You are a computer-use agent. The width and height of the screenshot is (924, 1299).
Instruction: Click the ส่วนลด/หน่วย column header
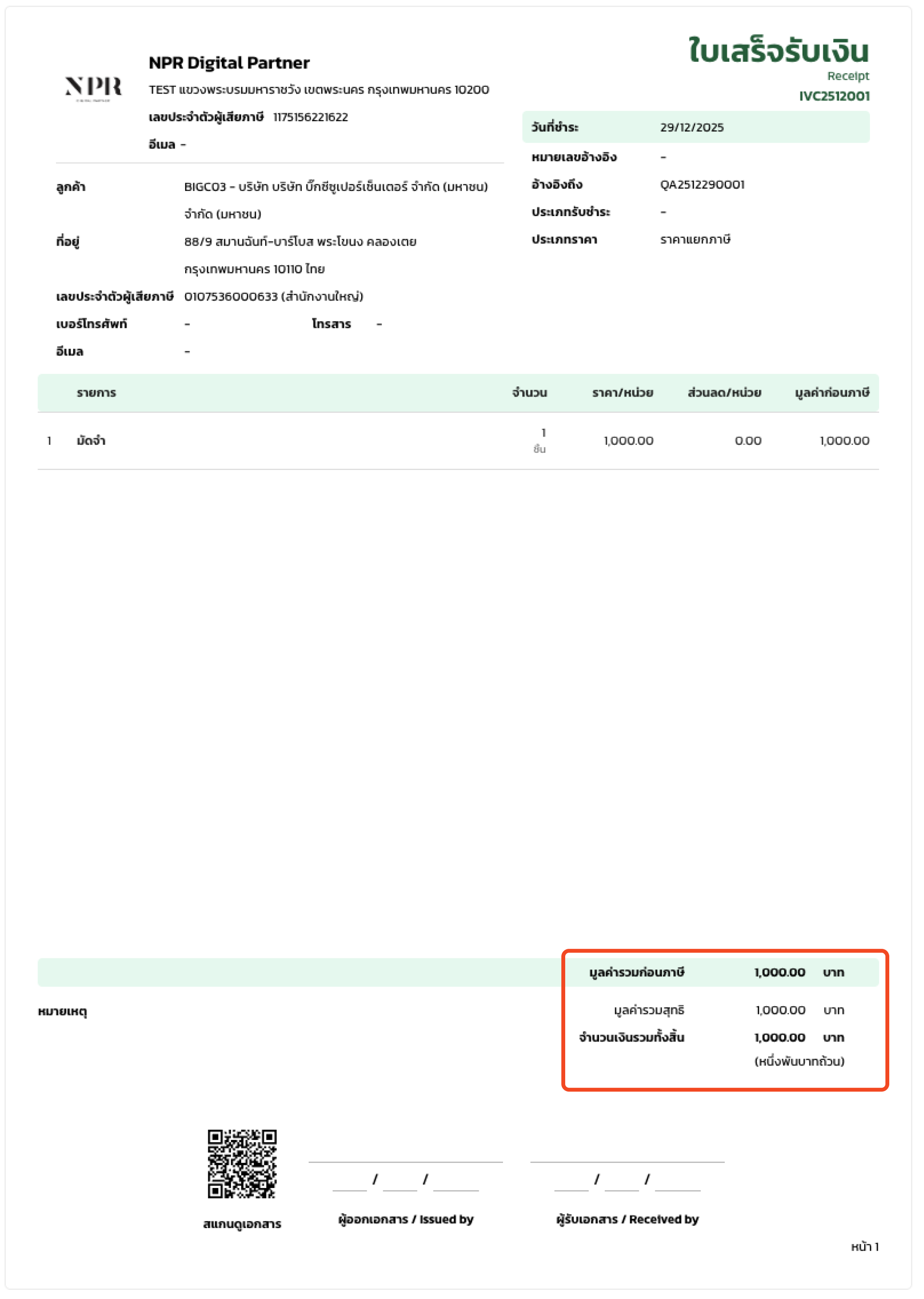click(x=724, y=393)
